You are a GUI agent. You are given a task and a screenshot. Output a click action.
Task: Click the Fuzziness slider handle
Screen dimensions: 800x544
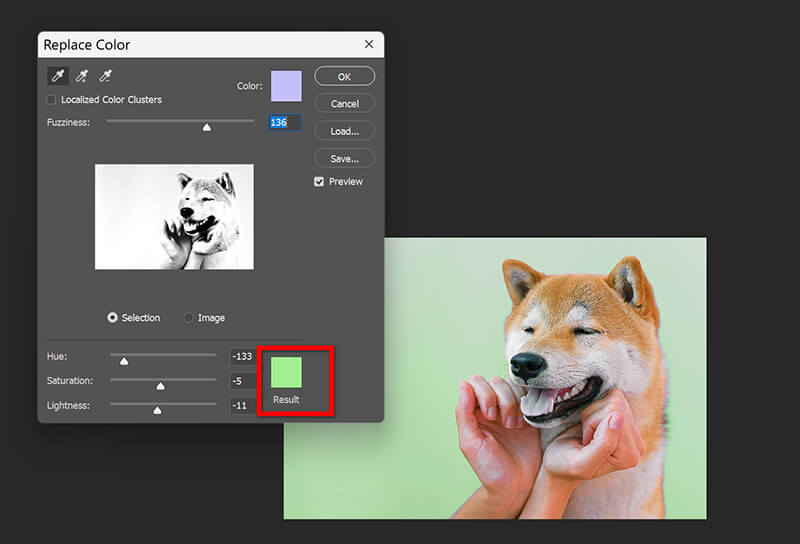click(207, 127)
